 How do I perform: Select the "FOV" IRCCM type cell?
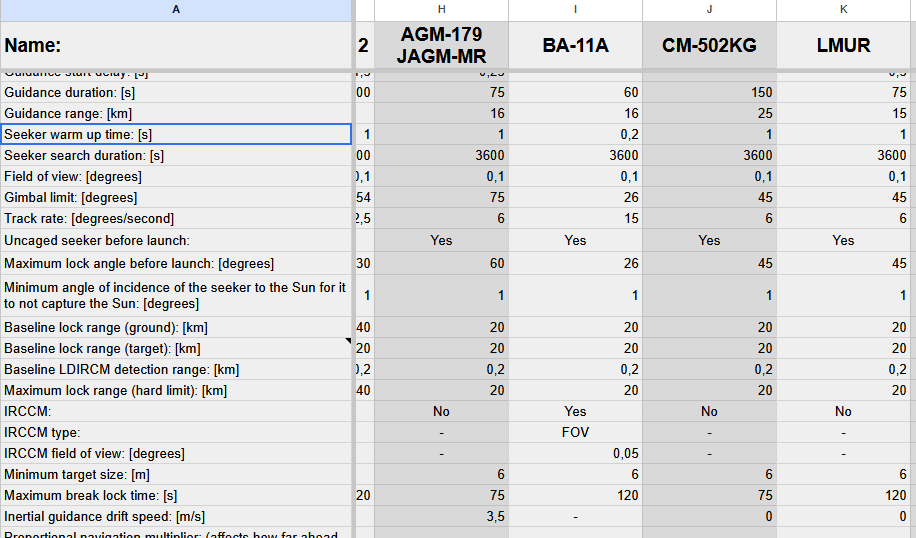click(x=575, y=433)
